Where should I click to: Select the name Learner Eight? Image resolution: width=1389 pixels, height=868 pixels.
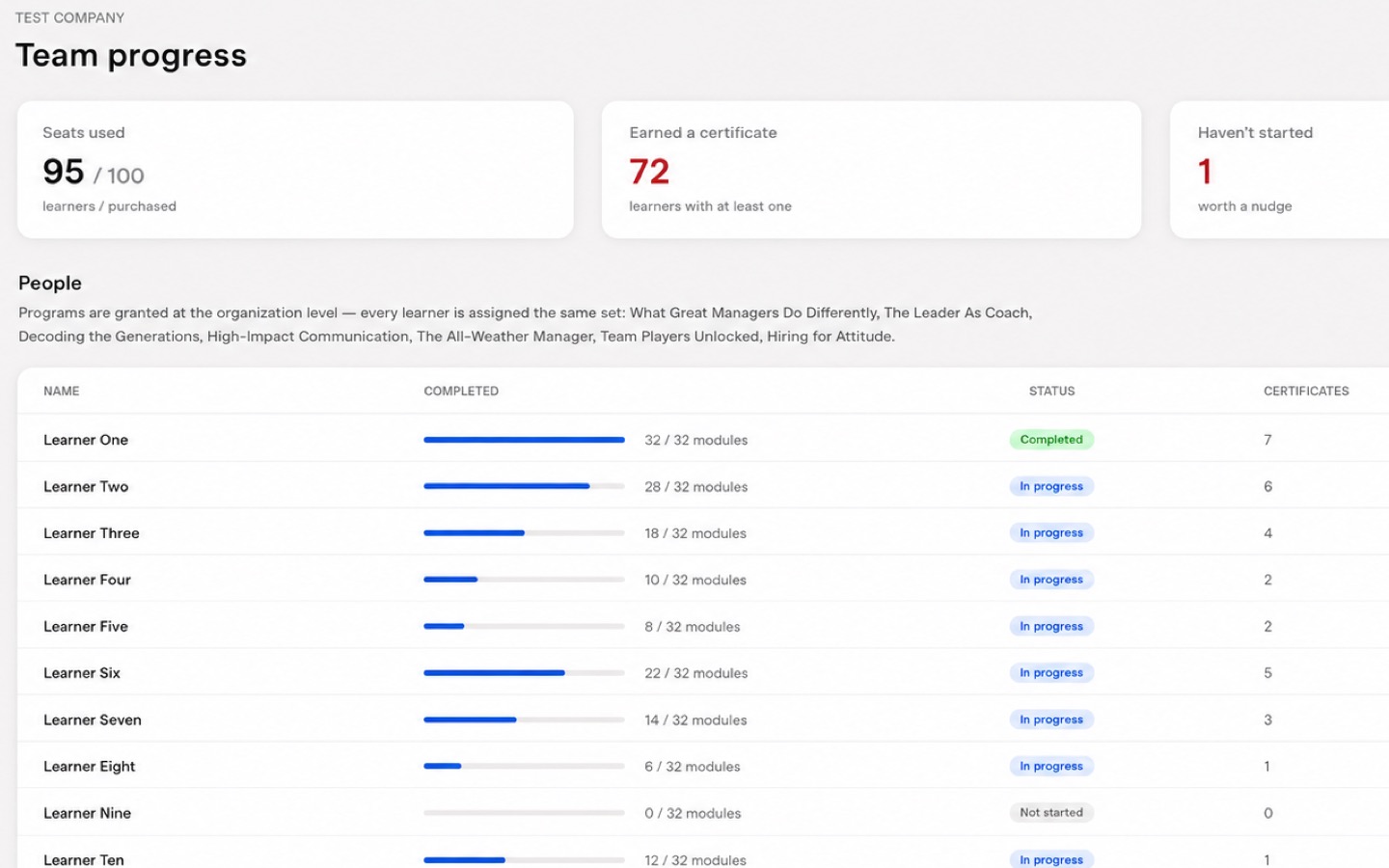(90, 767)
